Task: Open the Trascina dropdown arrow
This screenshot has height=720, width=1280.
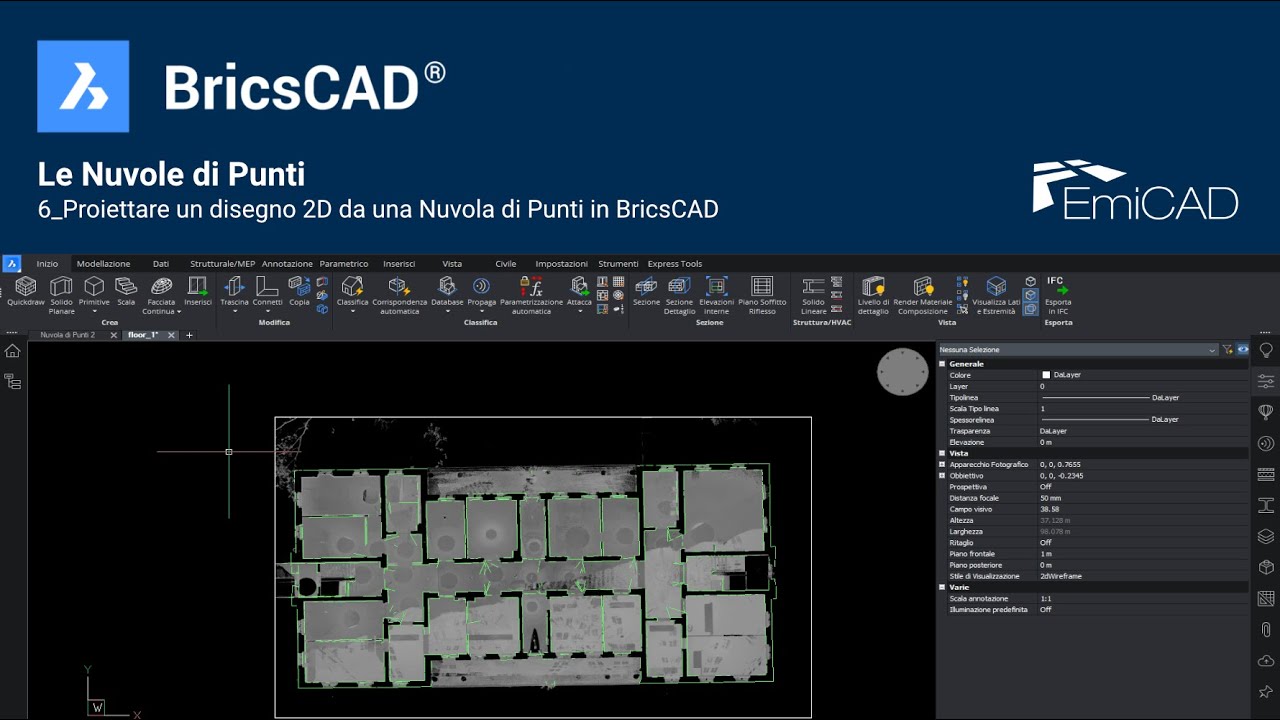Action: pyautogui.click(x=234, y=311)
